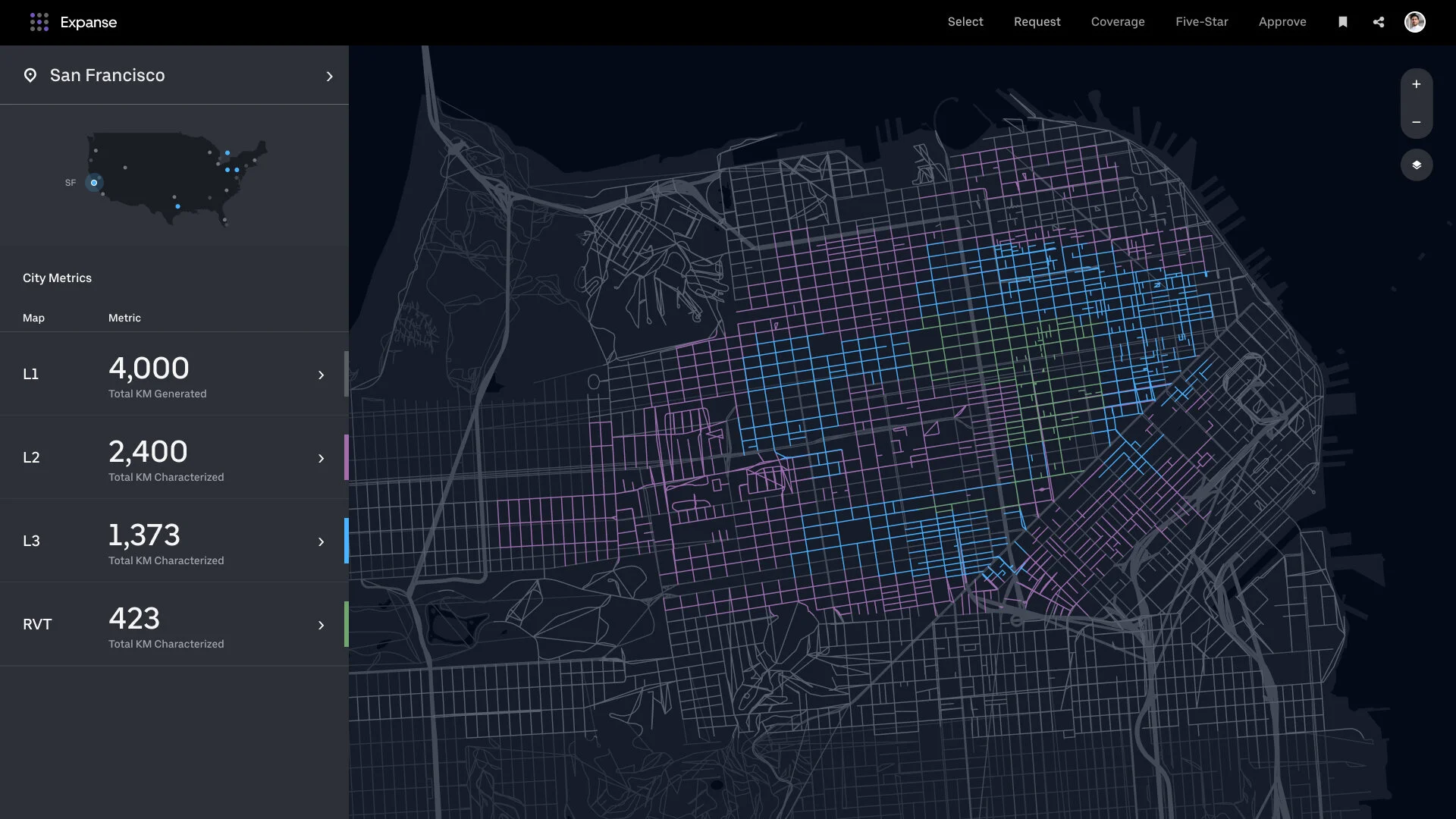Go to Five-Star in top navigation
This screenshot has width=1456, height=819.
pos(1201,22)
